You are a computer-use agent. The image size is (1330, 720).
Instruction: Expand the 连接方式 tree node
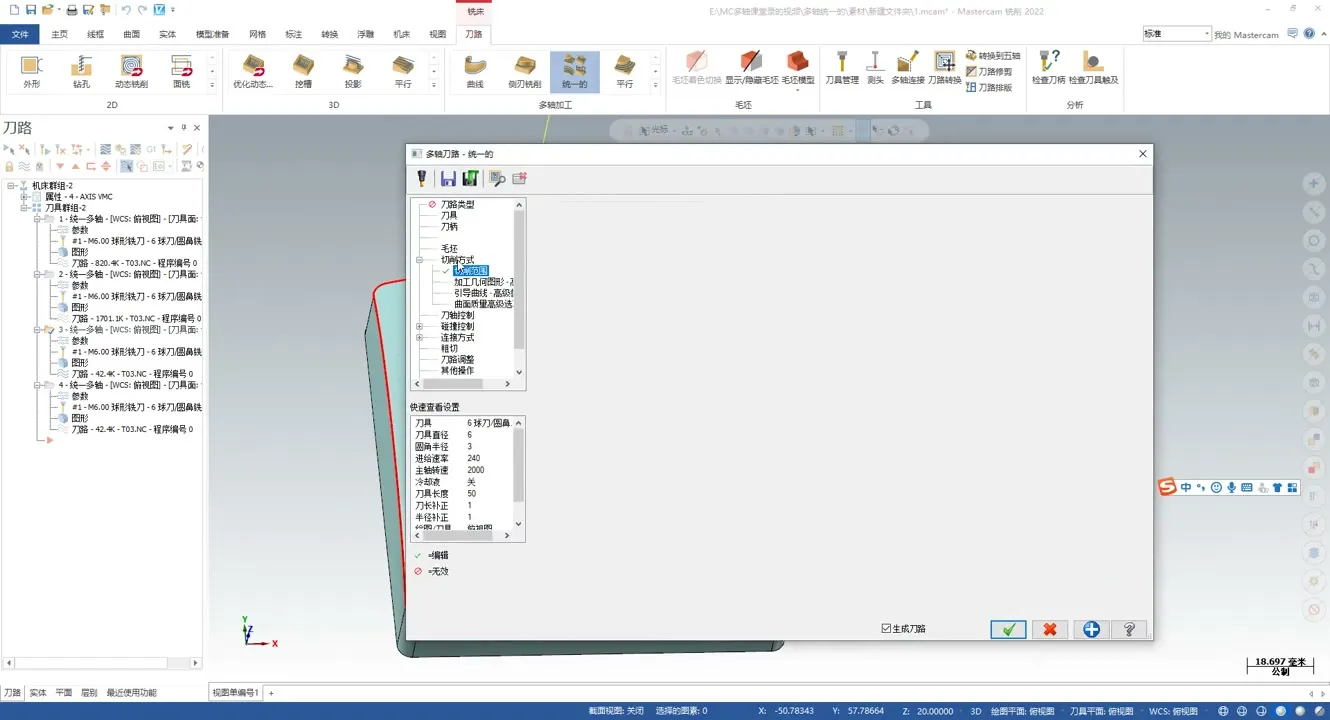420,338
